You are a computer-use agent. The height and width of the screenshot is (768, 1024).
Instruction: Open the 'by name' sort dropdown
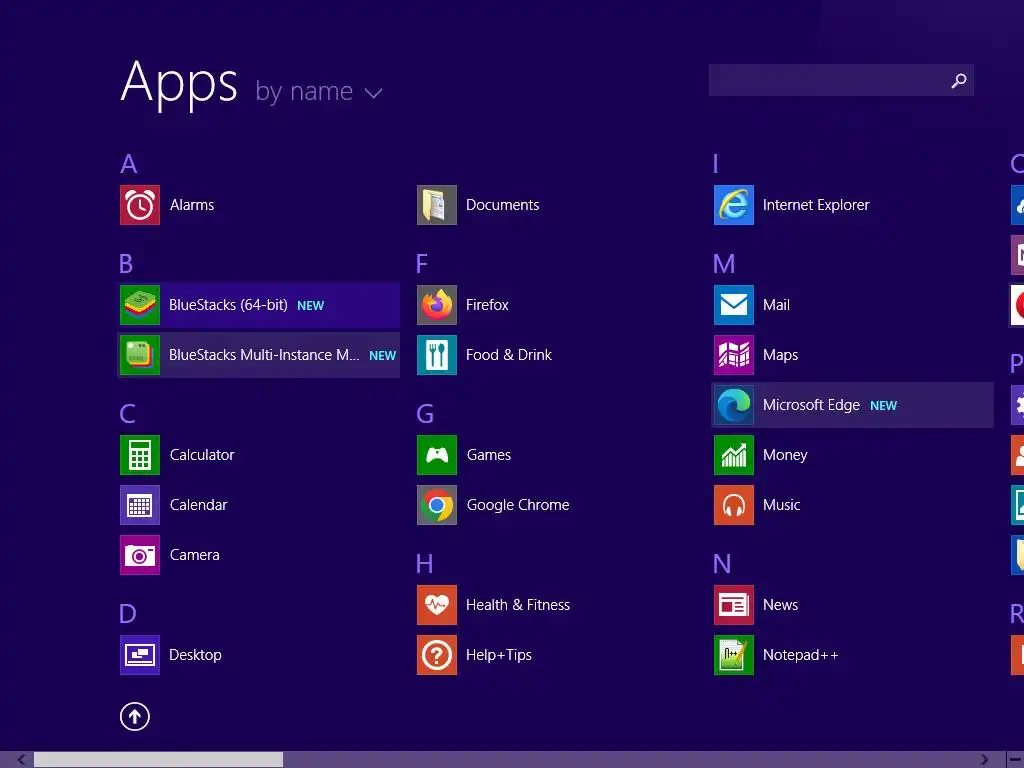pyautogui.click(x=318, y=91)
